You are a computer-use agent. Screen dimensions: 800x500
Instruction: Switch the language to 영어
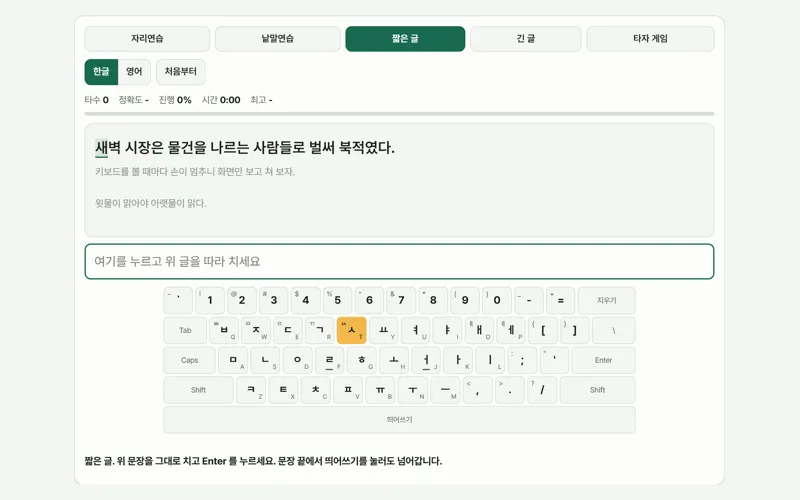[x=134, y=71]
